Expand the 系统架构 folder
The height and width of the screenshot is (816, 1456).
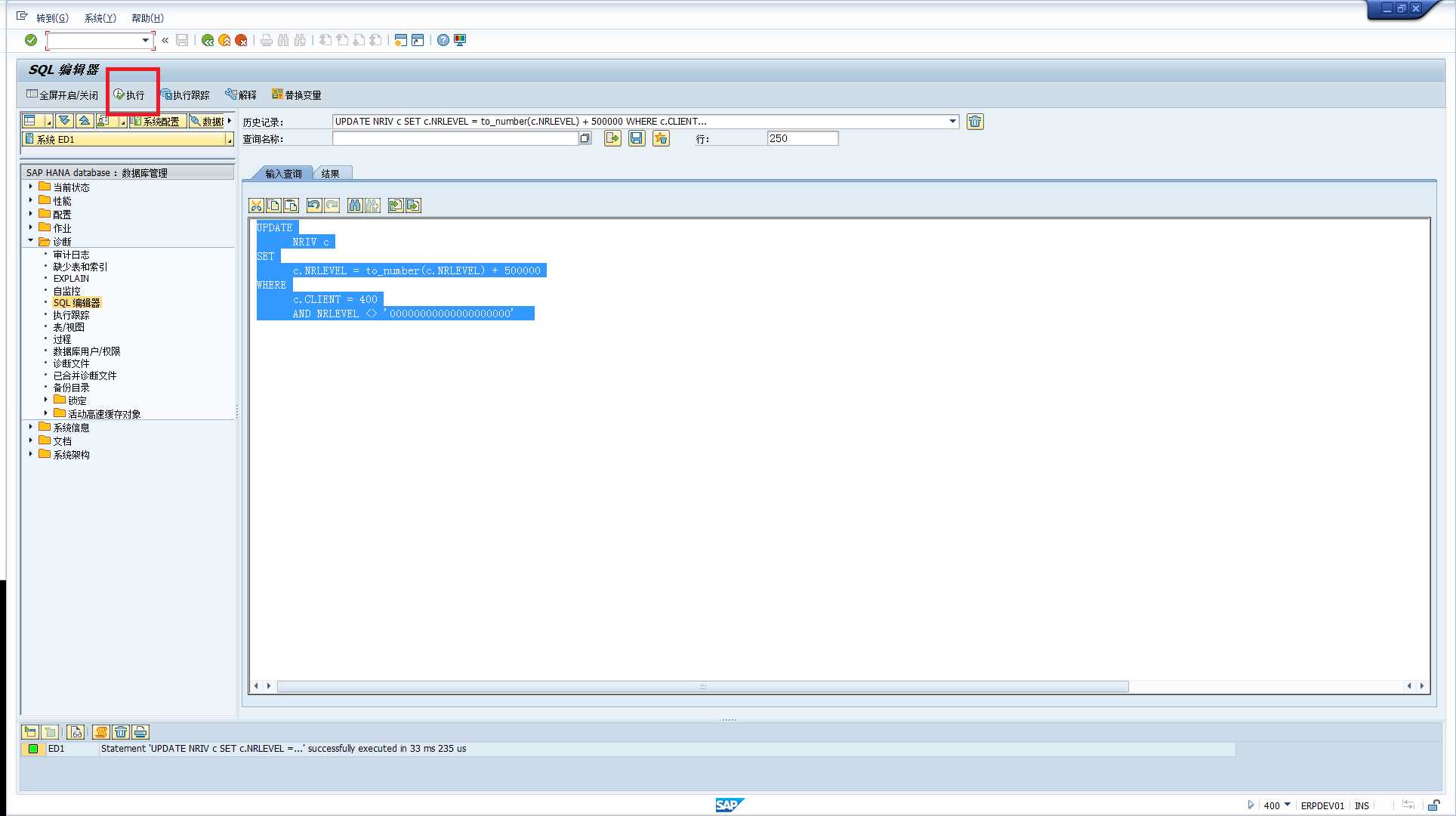31,454
